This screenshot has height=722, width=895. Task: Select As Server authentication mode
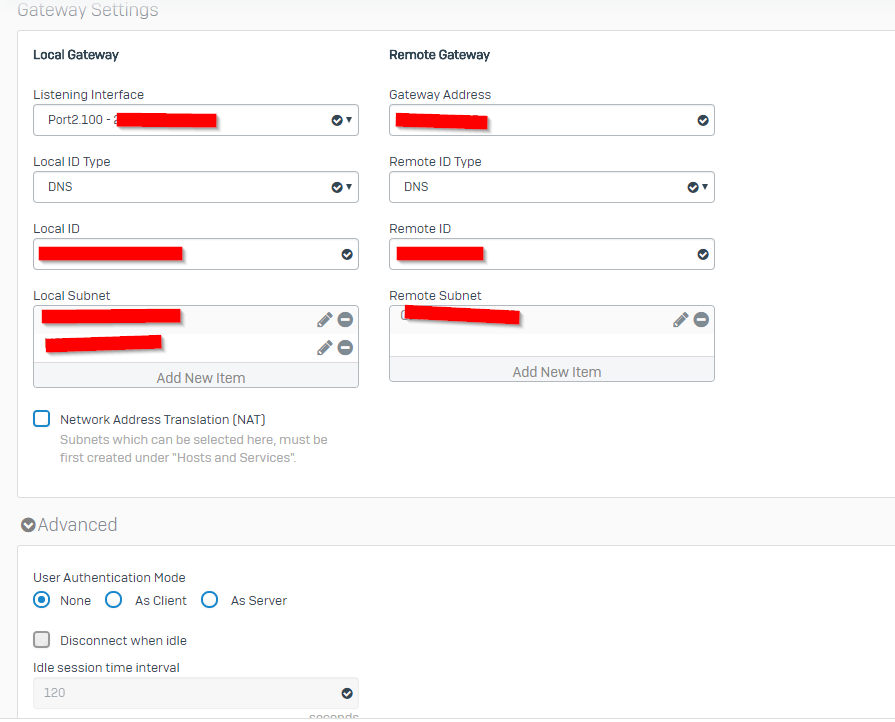click(x=209, y=600)
